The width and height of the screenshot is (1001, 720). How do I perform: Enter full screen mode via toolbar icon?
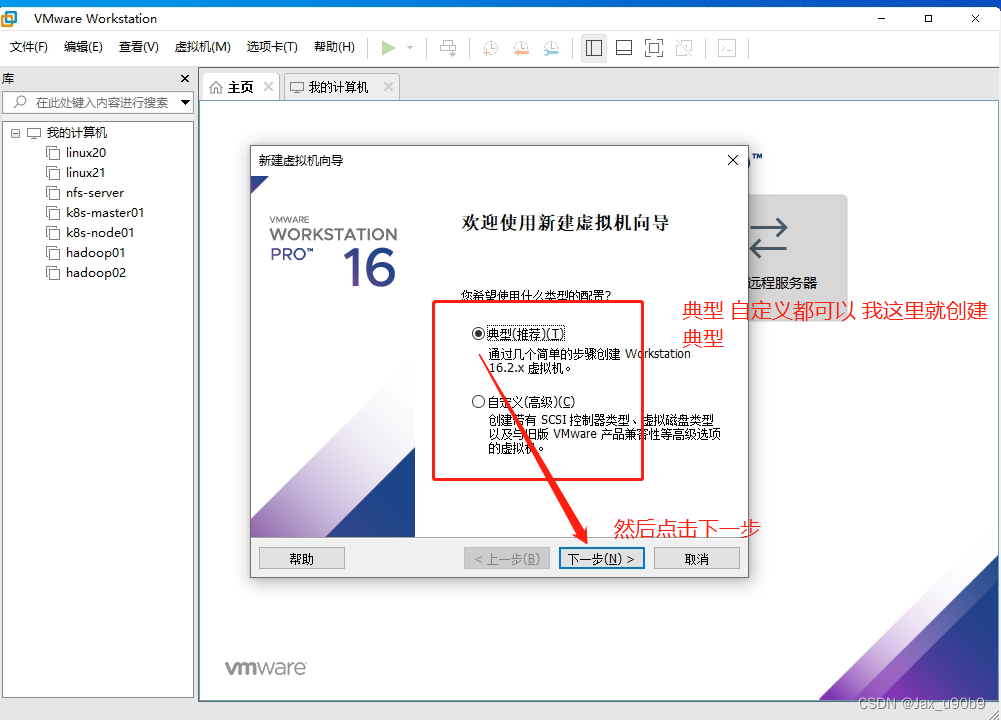click(653, 47)
